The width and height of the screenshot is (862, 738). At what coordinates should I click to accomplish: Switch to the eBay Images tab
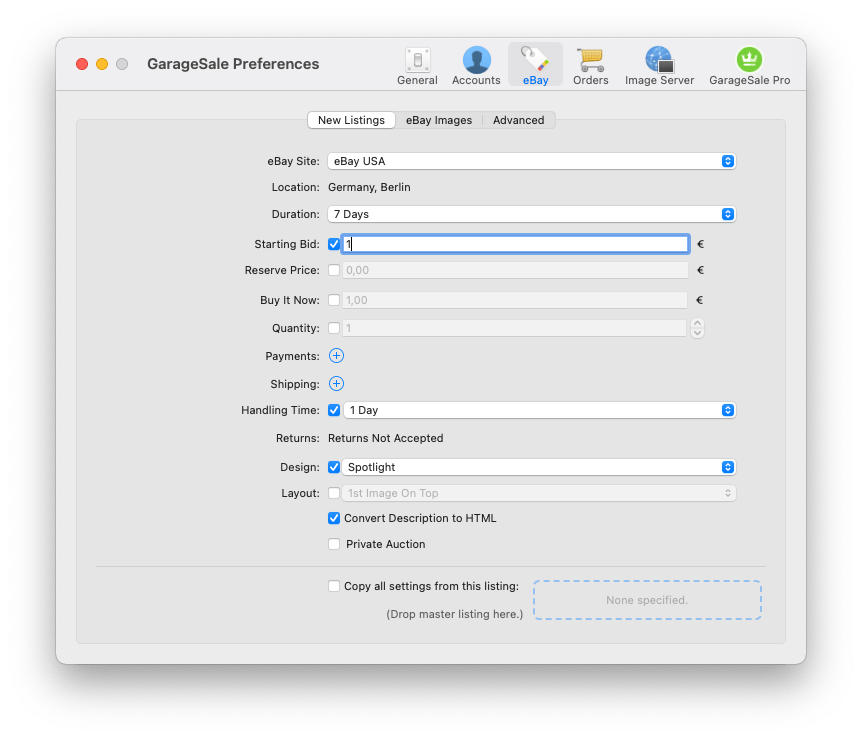pyautogui.click(x=439, y=120)
